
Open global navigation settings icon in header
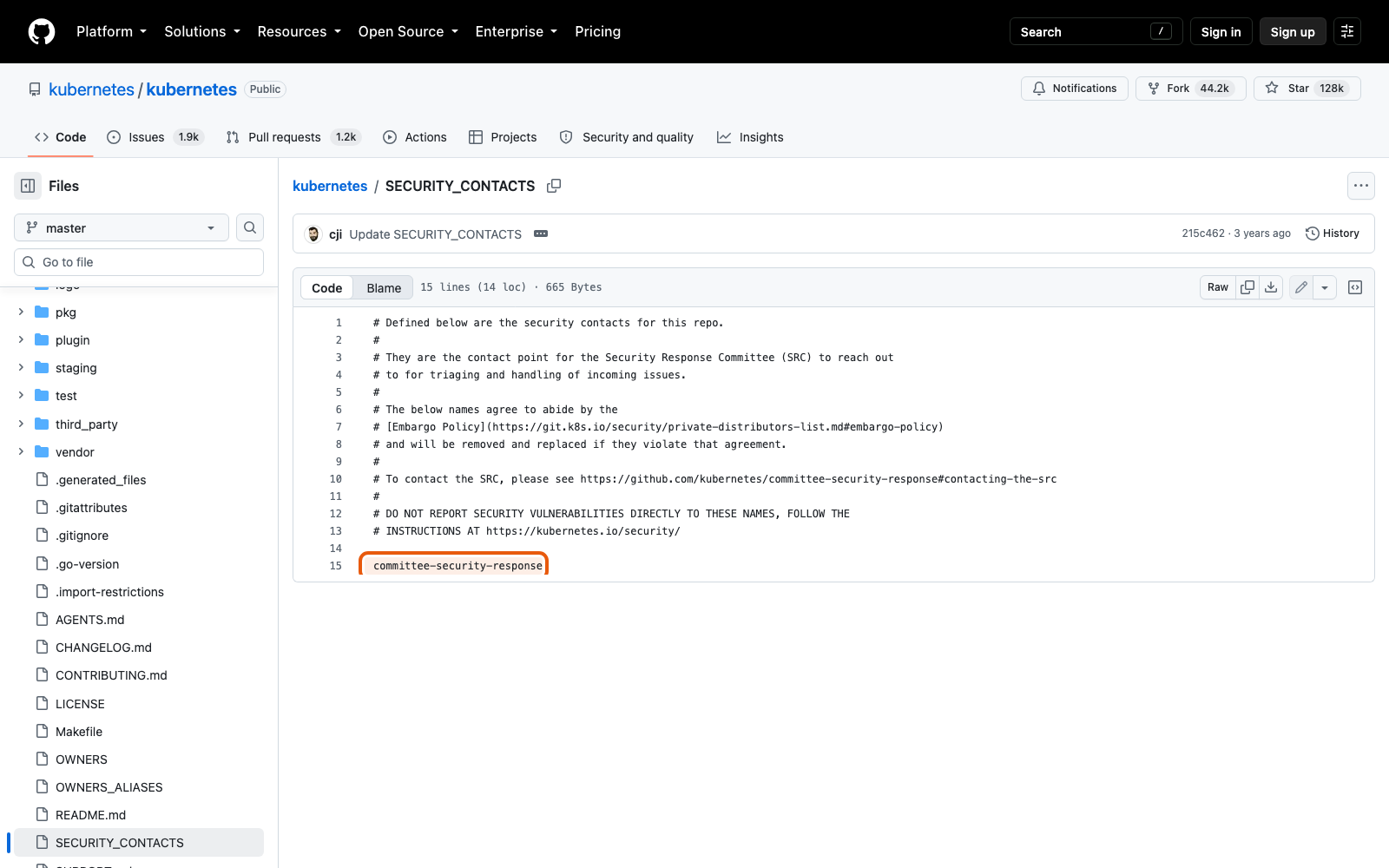1347,31
